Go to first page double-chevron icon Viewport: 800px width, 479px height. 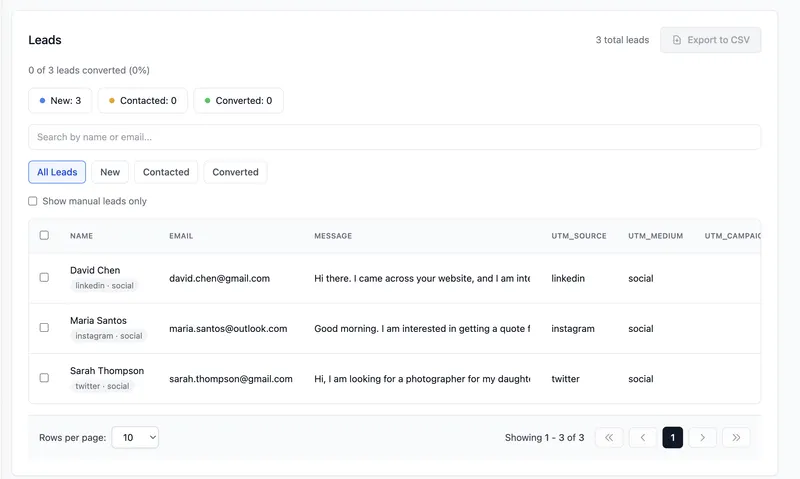[x=609, y=437]
